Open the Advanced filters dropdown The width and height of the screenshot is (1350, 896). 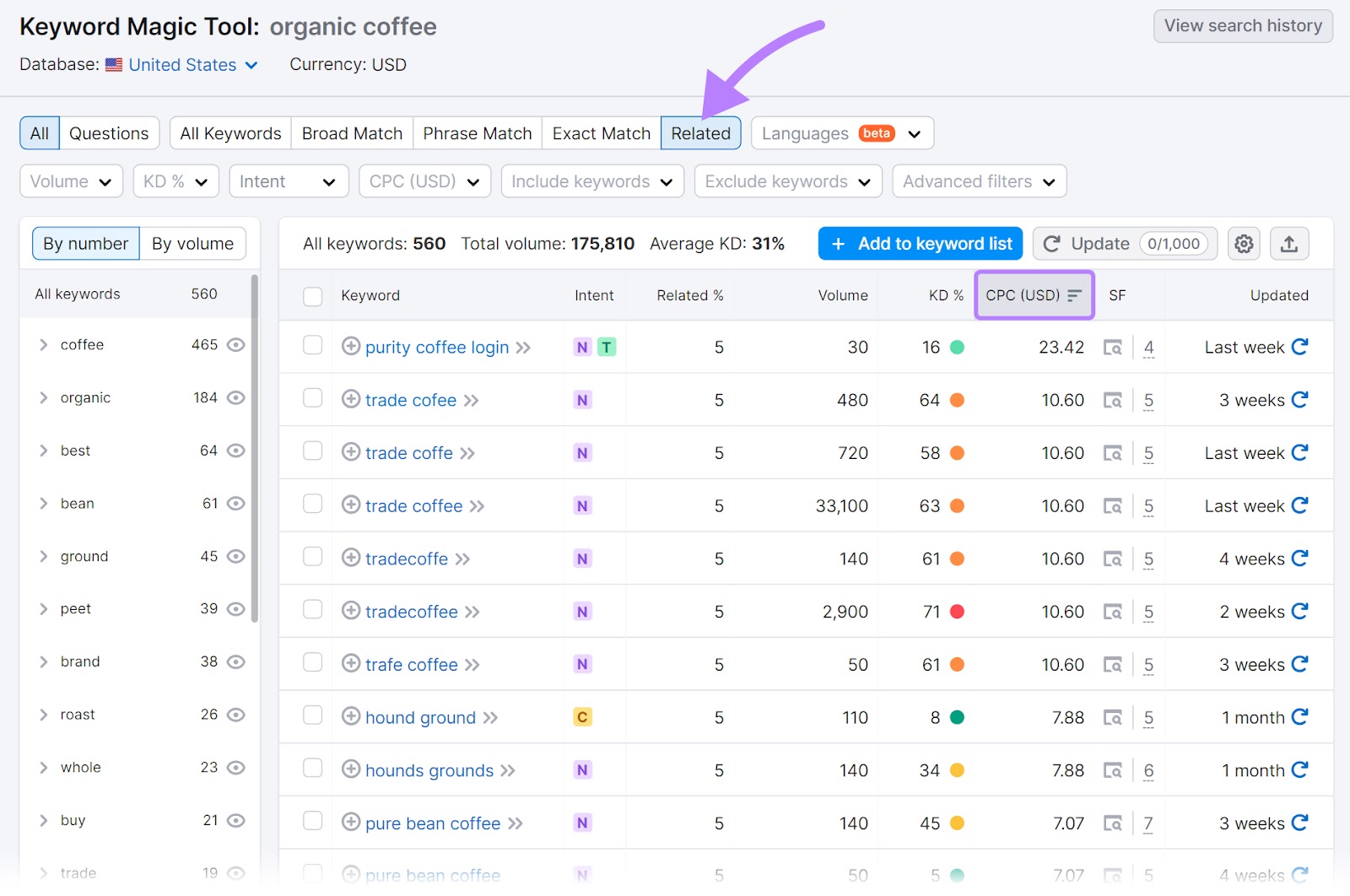click(978, 181)
